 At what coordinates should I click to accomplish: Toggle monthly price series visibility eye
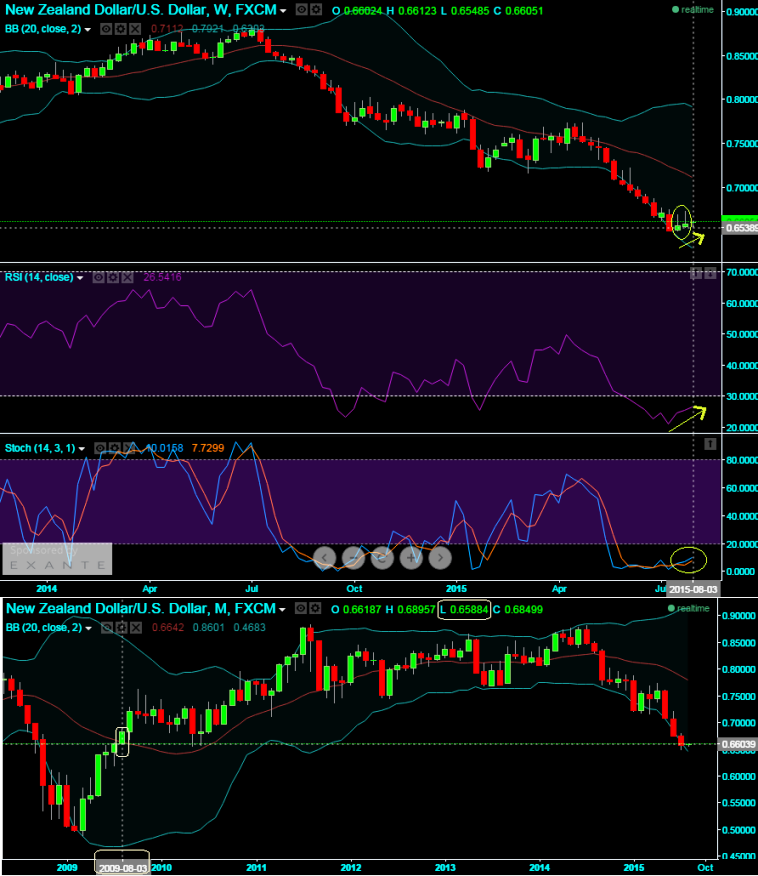tap(301, 608)
